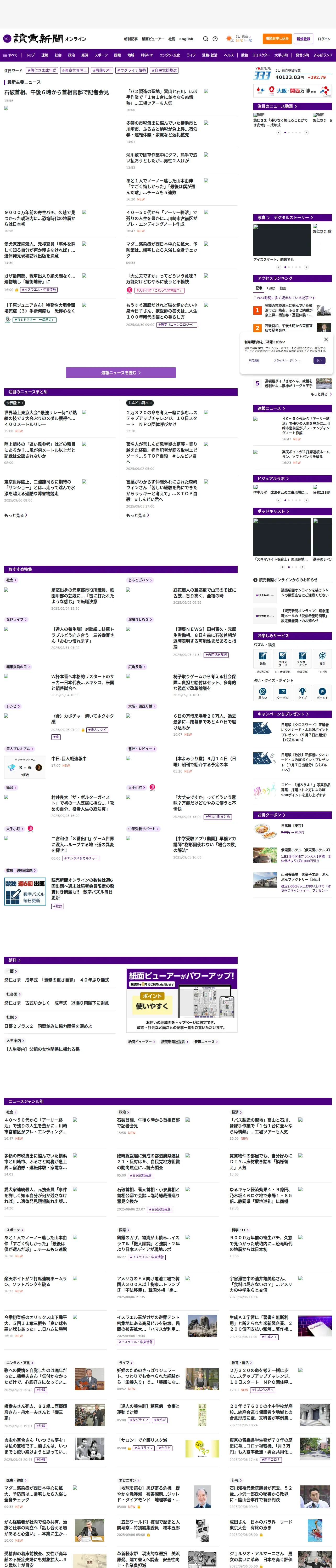Image resolution: width=336 pixels, height=1568 pixels.
Task: Click the 新規登録 button
Action: pyautogui.click(x=303, y=38)
